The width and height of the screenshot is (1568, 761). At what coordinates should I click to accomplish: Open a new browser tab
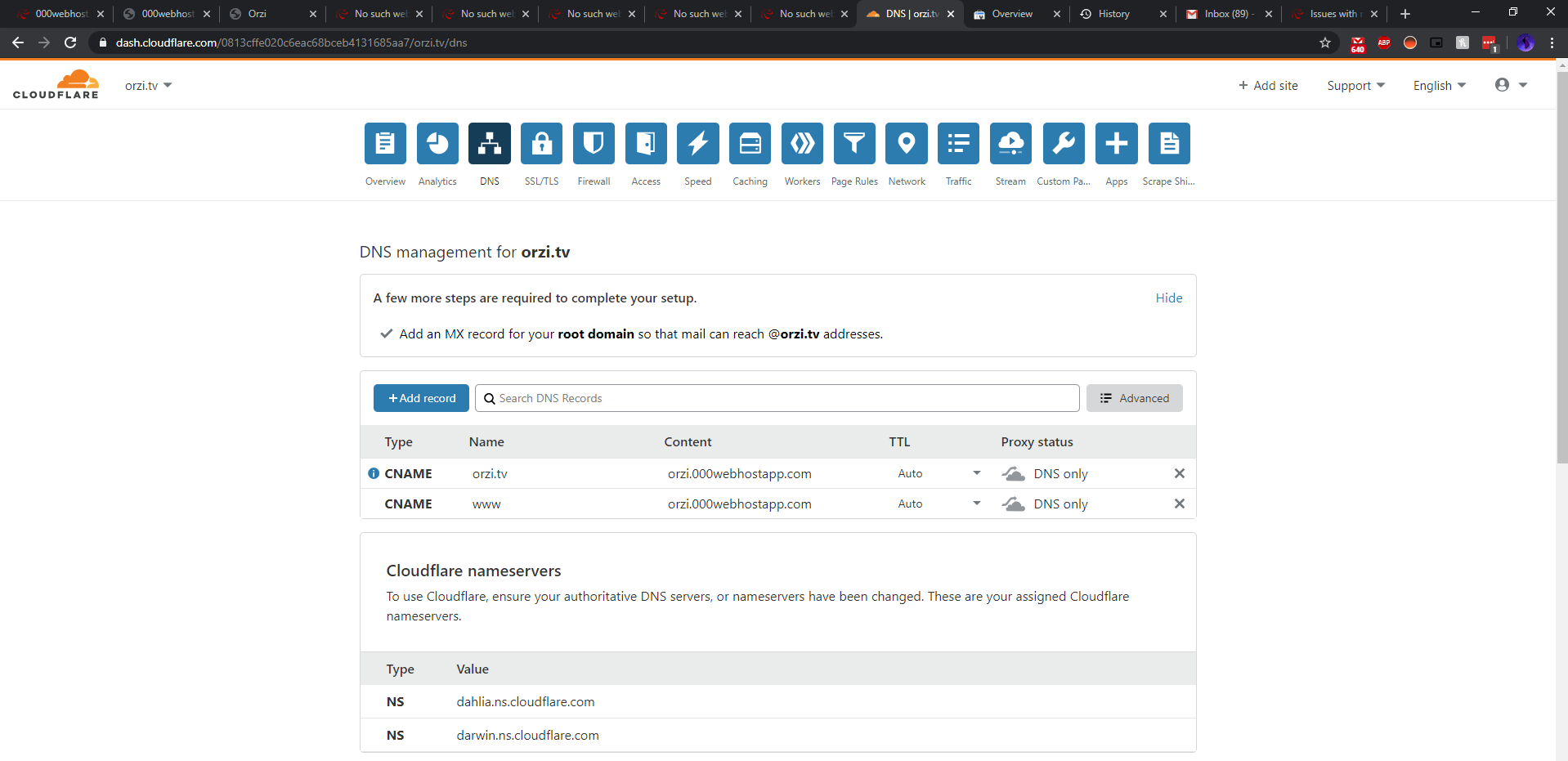(1405, 14)
